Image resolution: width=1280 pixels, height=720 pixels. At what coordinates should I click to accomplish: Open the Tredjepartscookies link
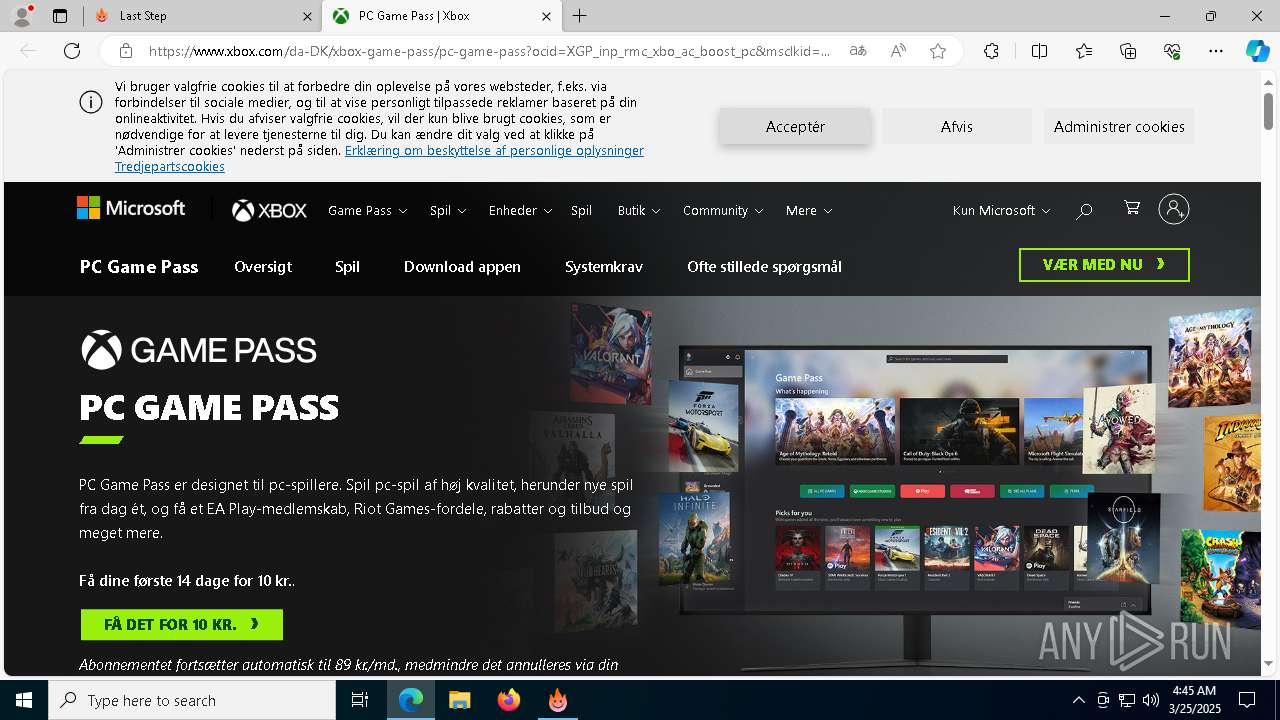click(x=170, y=166)
